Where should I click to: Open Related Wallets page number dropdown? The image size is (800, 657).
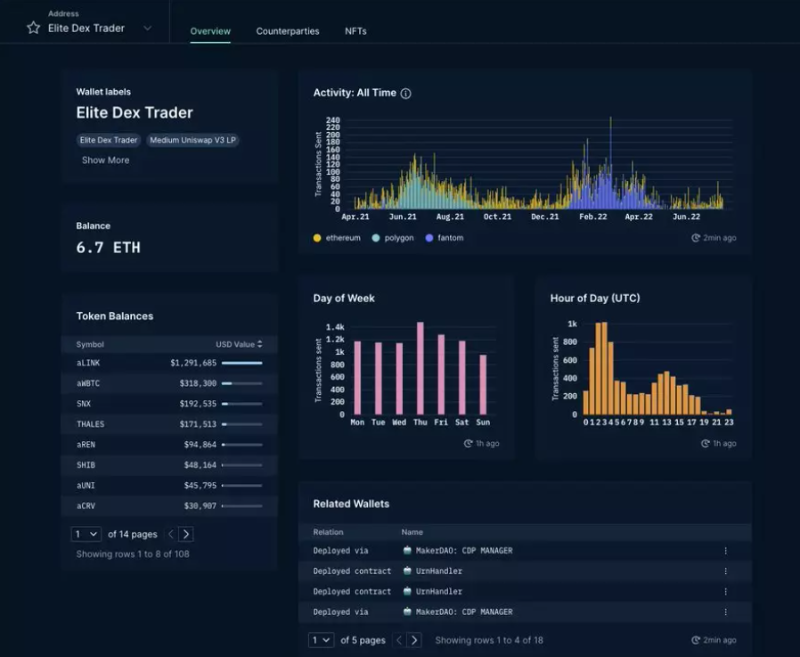tap(321, 640)
